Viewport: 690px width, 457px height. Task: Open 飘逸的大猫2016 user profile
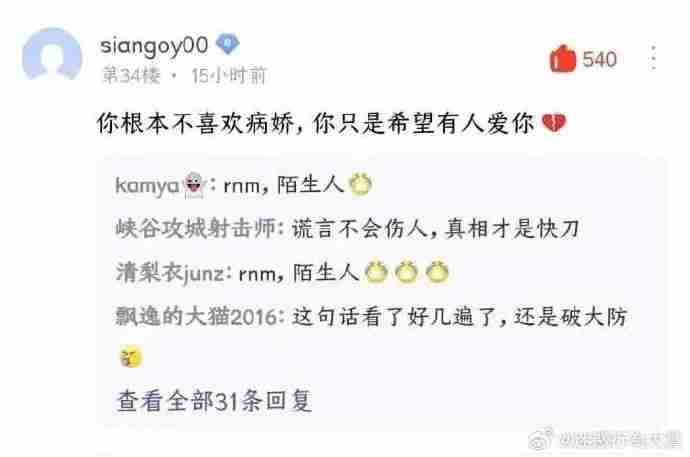[x=196, y=316]
